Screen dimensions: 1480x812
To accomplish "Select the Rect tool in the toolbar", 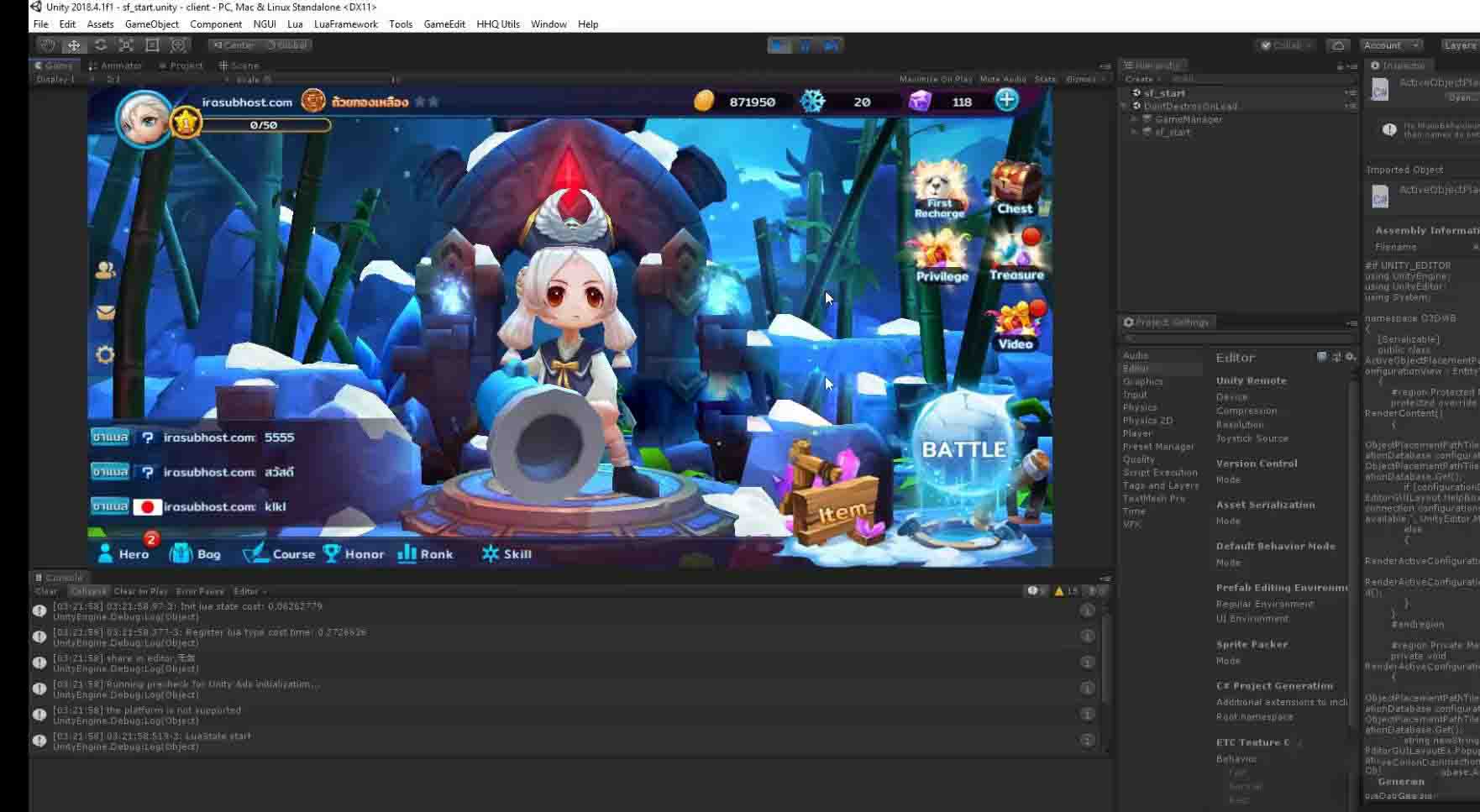I will pos(152,45).
